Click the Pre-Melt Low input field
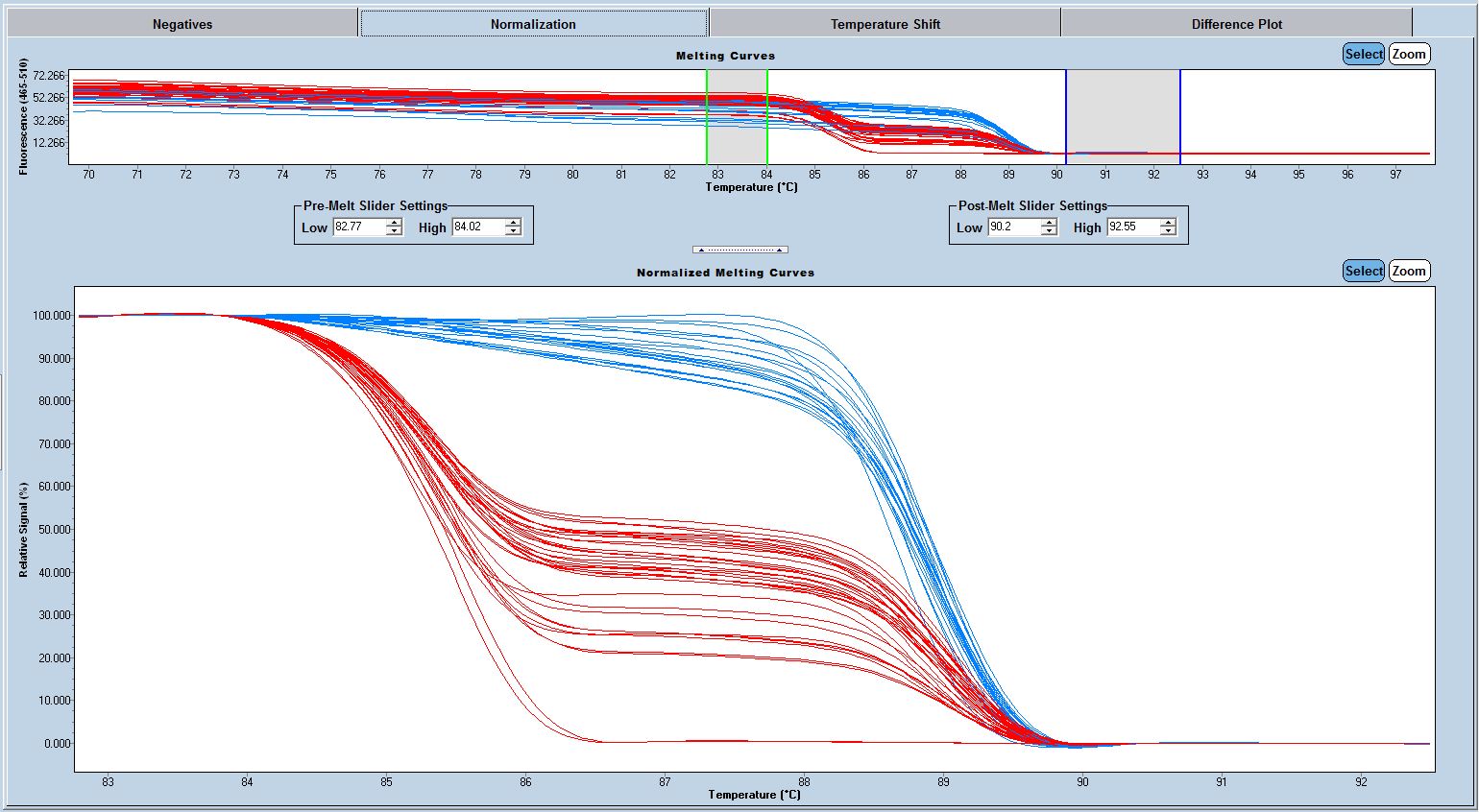 point(358,227)
